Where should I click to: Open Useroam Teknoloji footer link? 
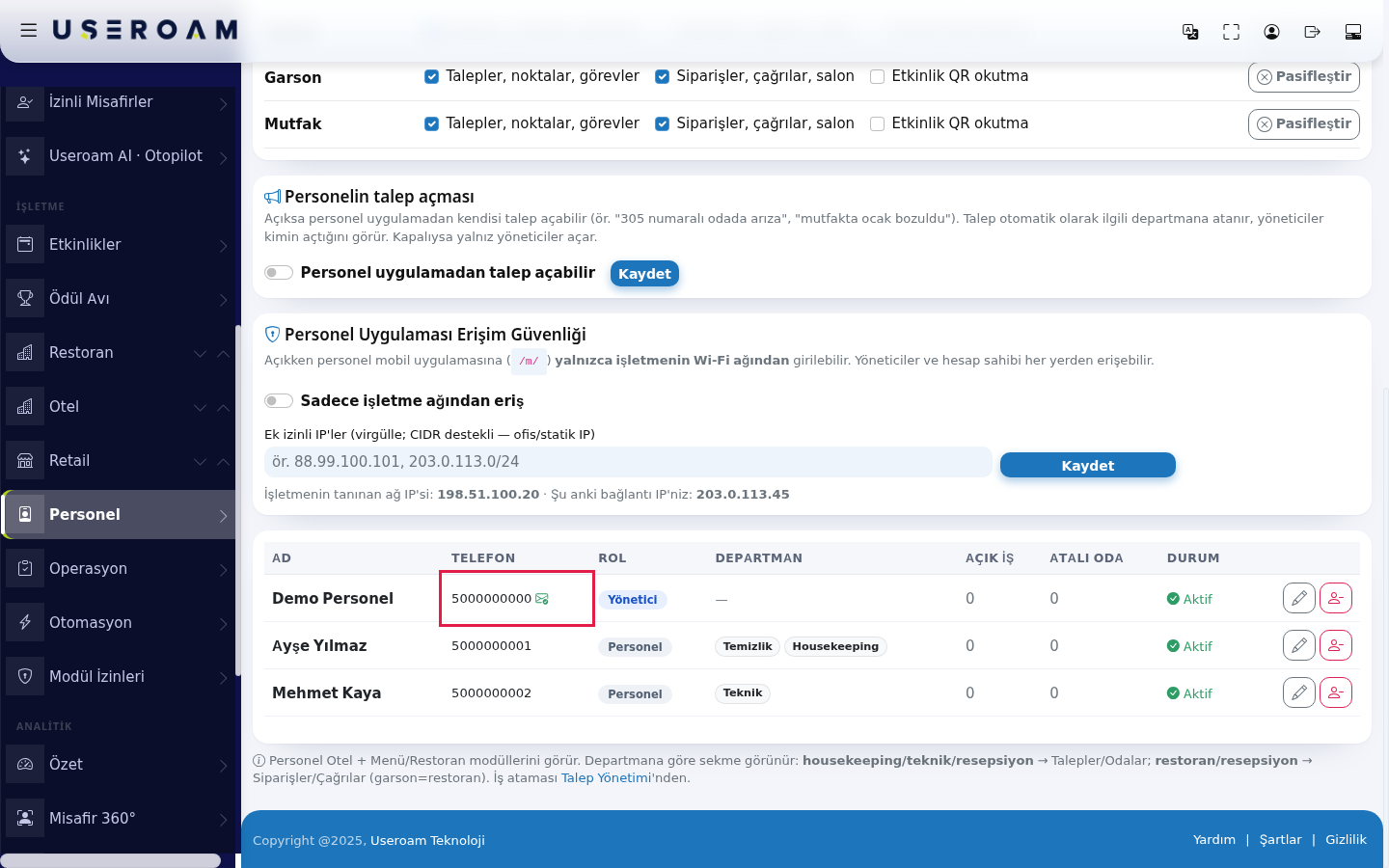pyautogui.click(x=427, y=841)
